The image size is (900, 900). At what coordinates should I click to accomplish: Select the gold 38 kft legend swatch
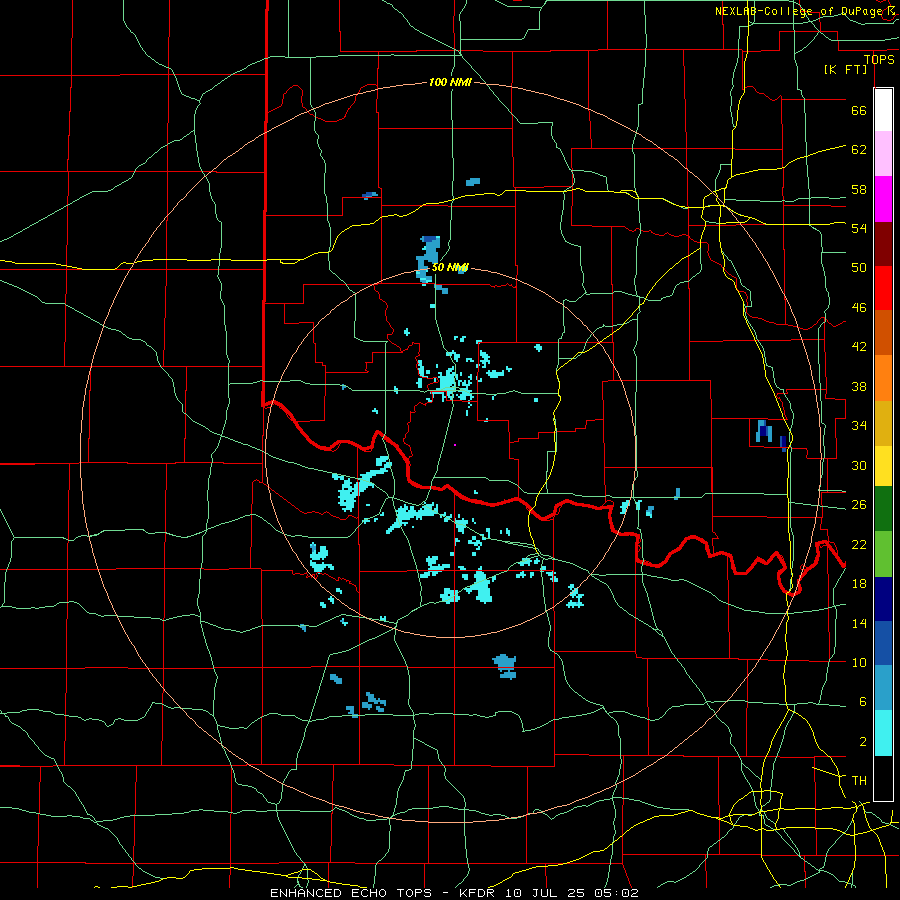(x=883, y=423)
